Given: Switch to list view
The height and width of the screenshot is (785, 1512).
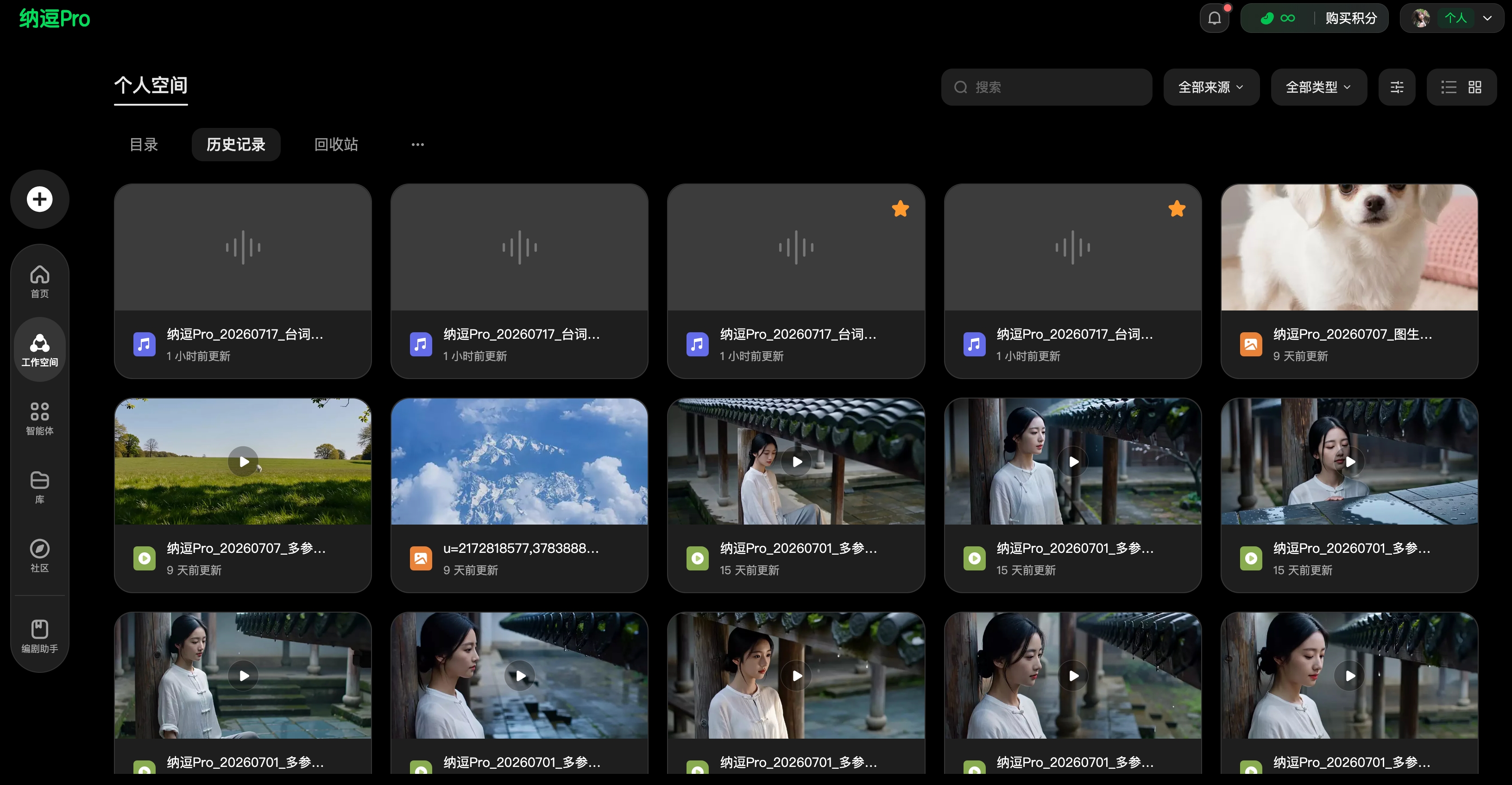Looking at the screenshot, I should 1449,87.
